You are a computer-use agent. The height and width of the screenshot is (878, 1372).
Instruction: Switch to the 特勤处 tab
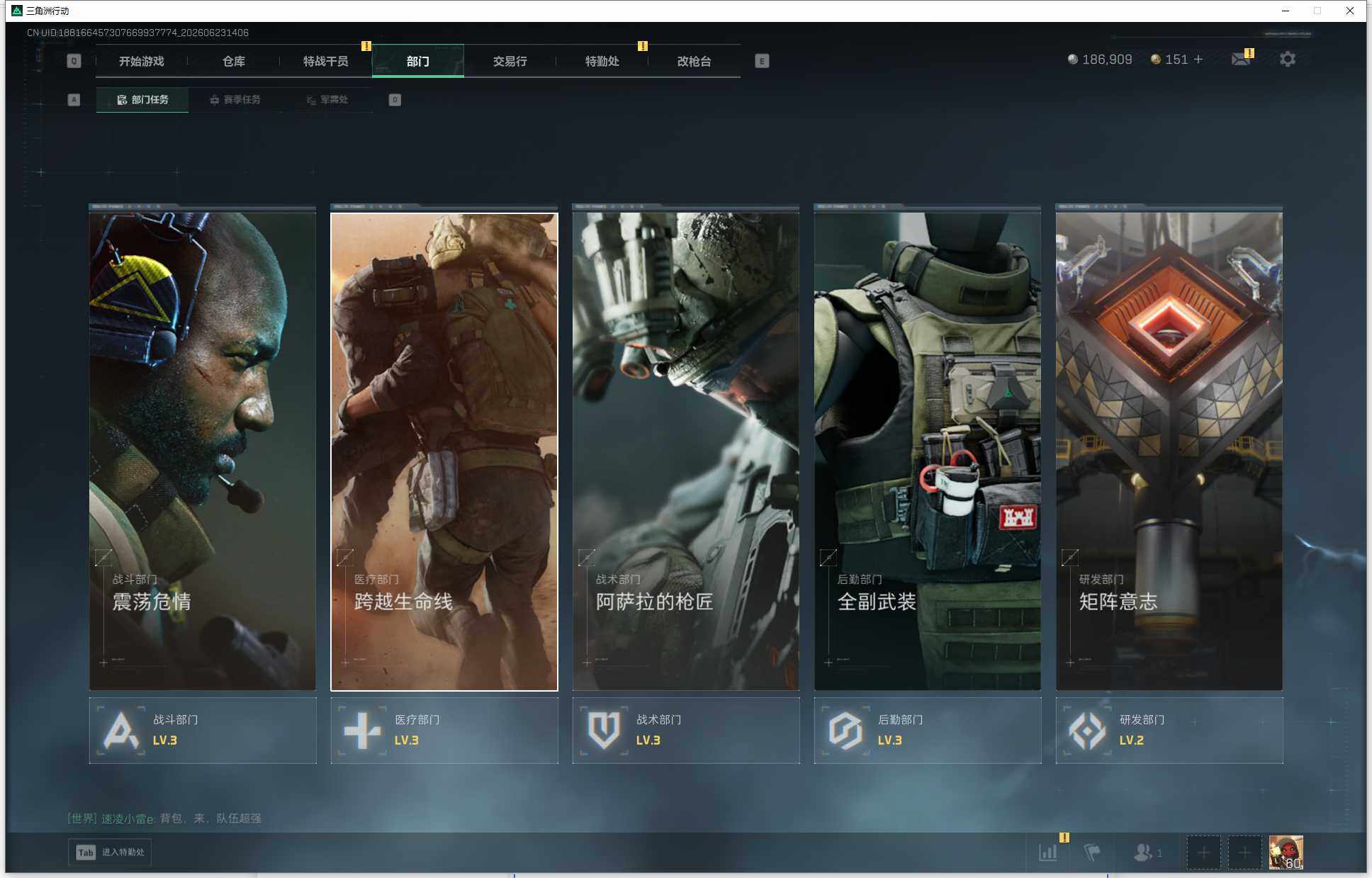(x=602, y=61)
